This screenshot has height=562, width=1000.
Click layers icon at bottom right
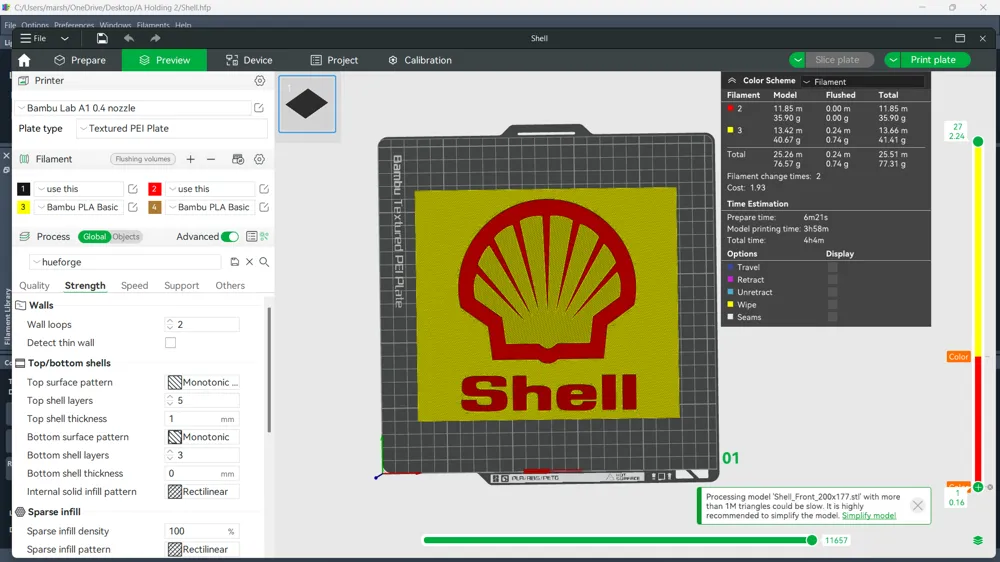click(x=978, y=540)
